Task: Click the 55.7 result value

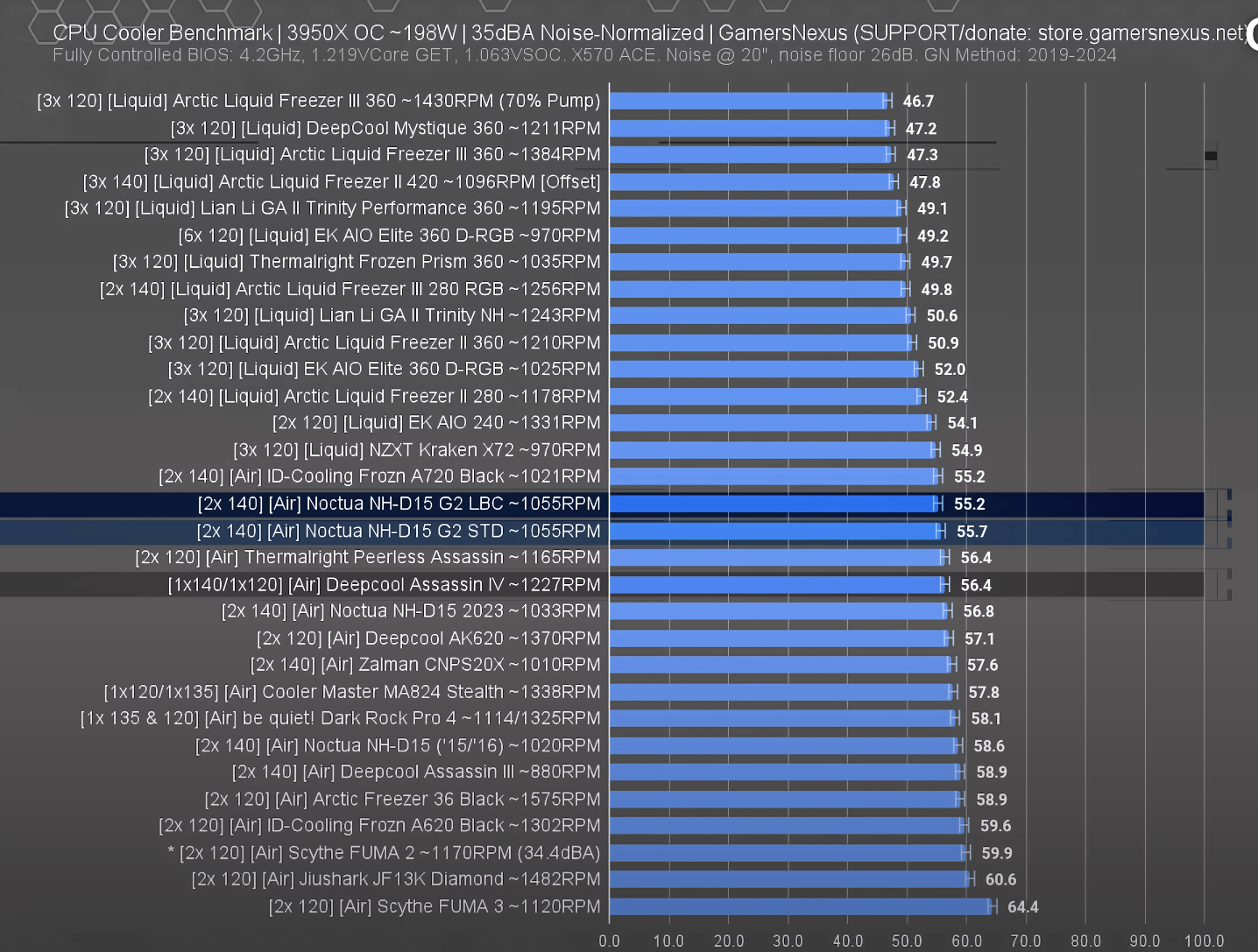Action: [972, 531]
